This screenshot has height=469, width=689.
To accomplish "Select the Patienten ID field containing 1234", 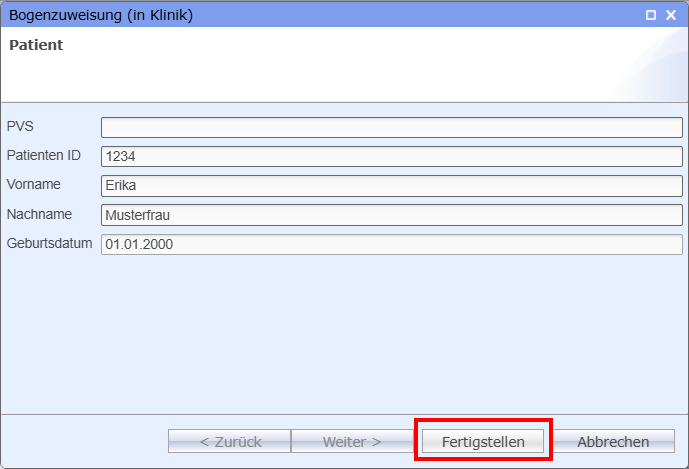I will (x=392, y=156).
